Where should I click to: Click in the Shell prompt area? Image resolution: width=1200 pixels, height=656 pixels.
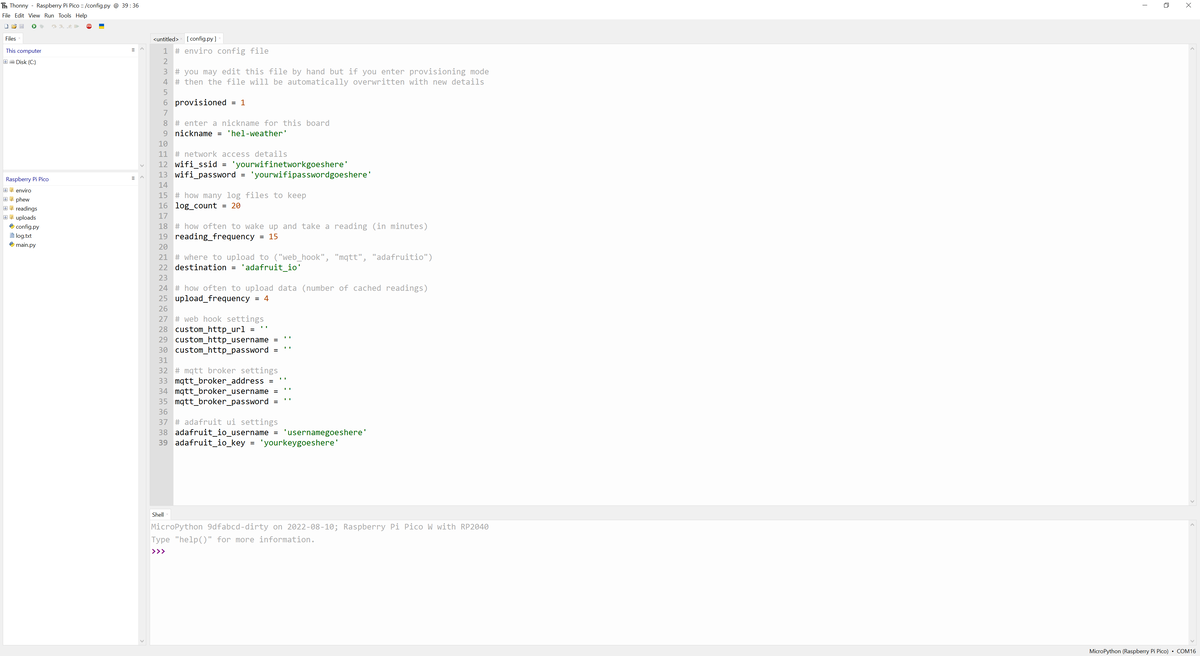[x=200, y=549]
